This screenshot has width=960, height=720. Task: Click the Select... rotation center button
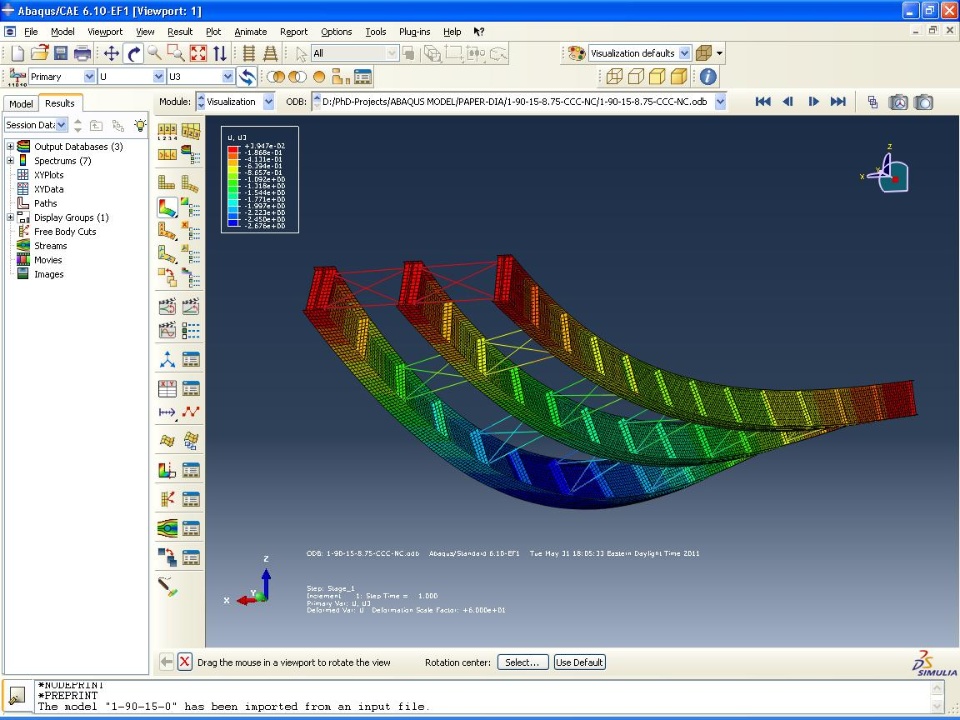tap(522, 662)
